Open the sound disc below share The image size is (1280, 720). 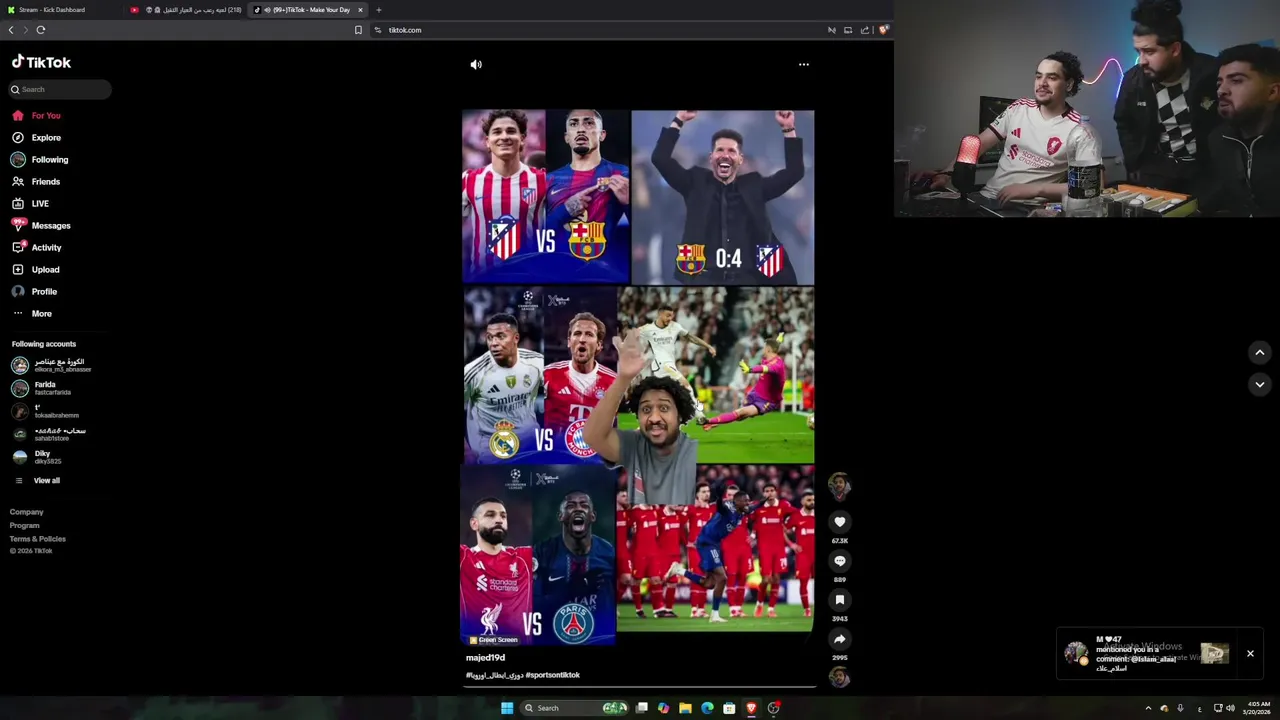pyautogui.click(x=839, y=678)
